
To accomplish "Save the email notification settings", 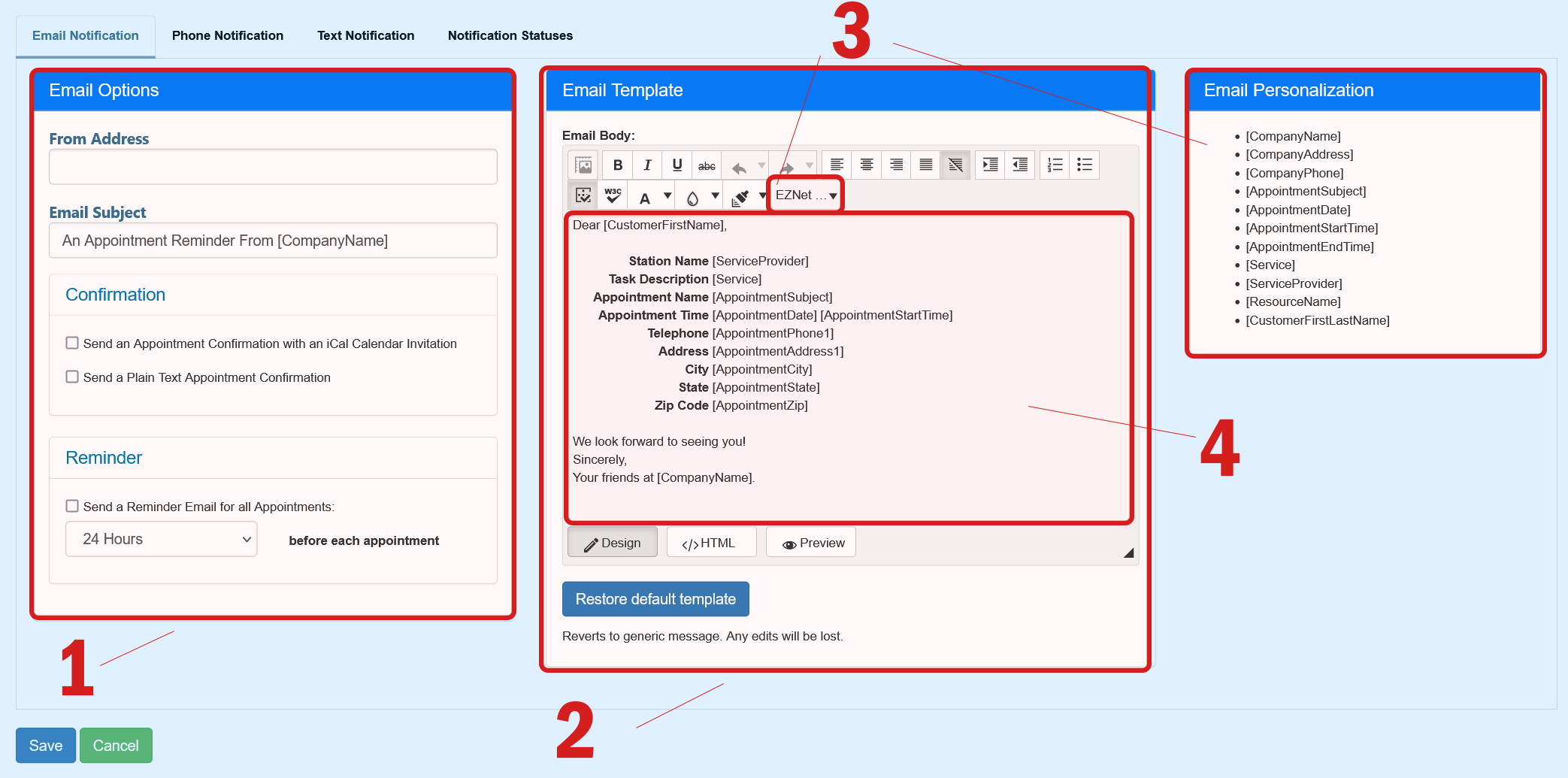I will coord(45,745).
